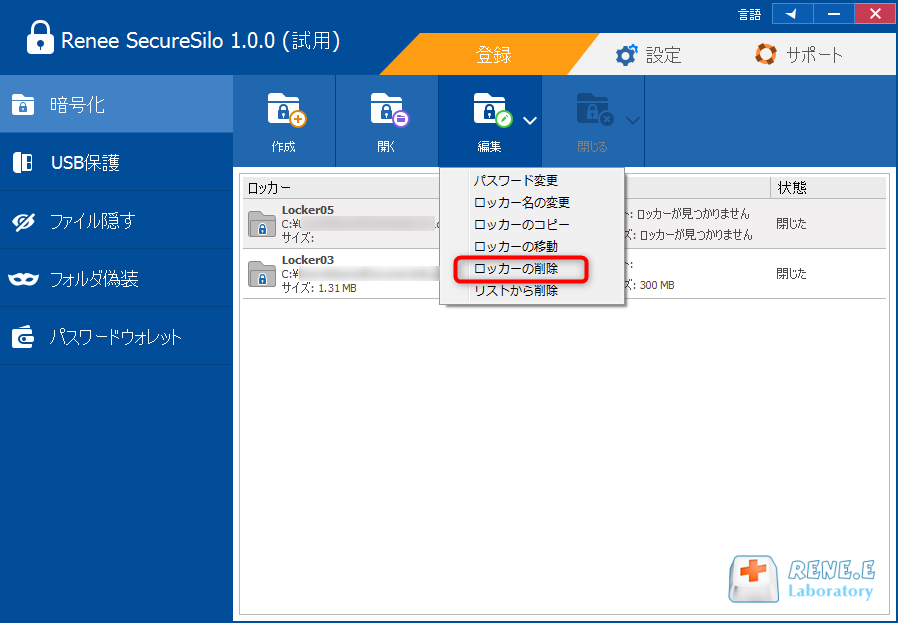898x623 pixels.
Task: Click the USB保護 sidebar icon
Action: point(23,163)
